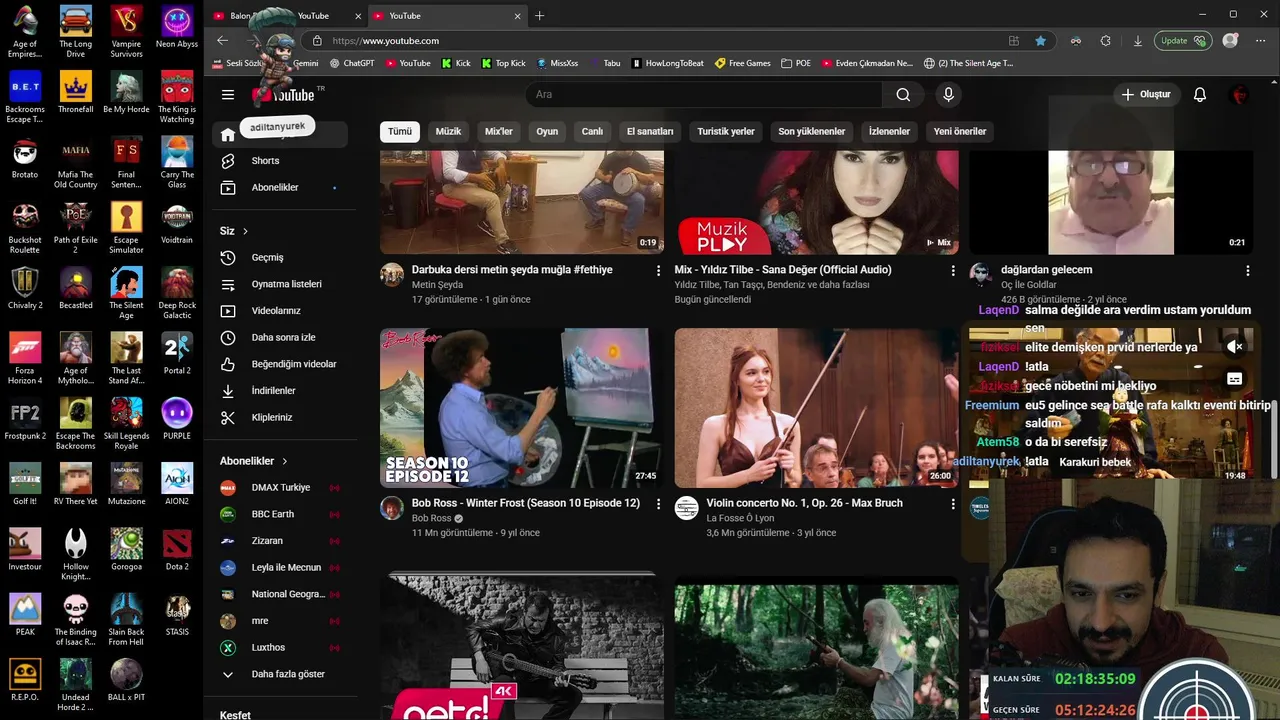
Task: Click the browser address bar
Action: coord(660,41)
